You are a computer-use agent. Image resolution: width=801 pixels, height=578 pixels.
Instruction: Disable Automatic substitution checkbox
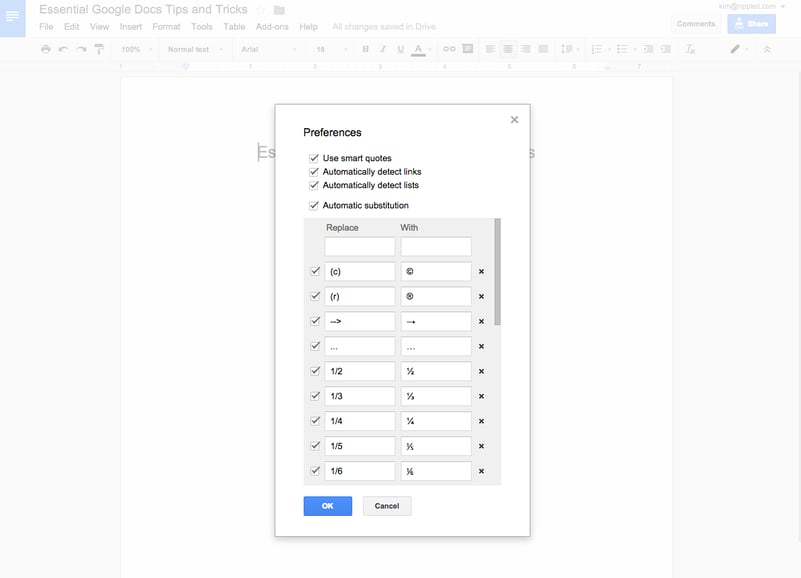pos(314,205)
